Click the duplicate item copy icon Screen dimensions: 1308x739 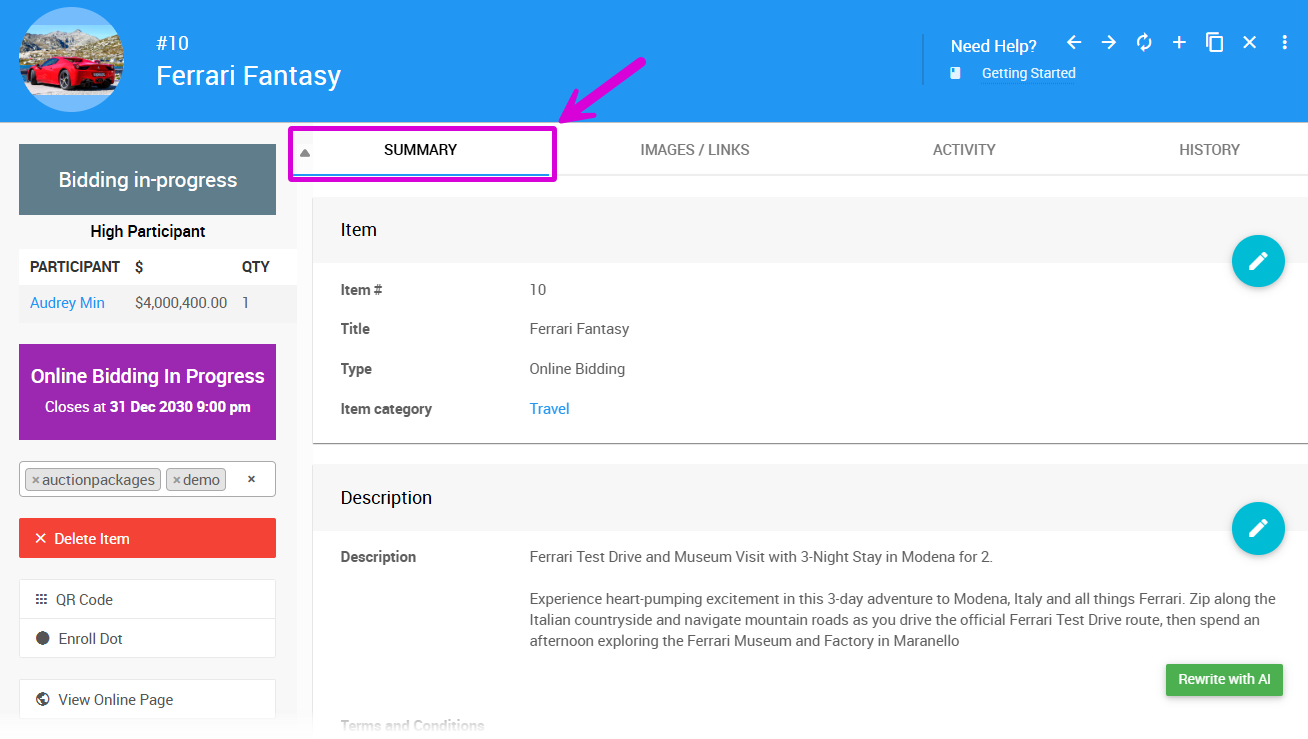point(1214,42)
